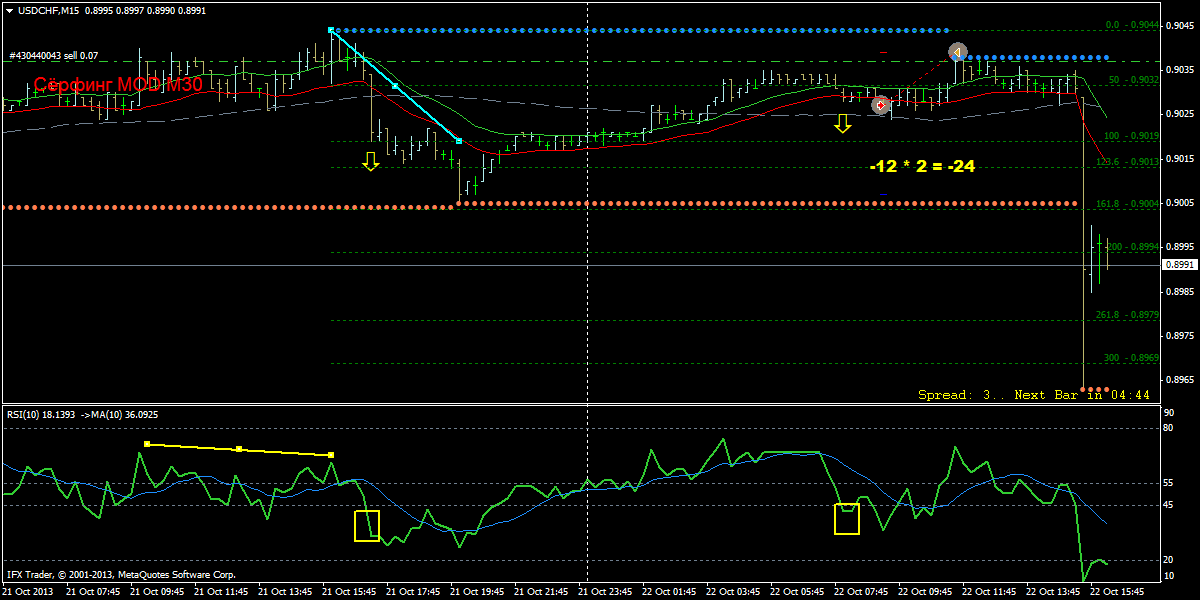The width and height of the screenshot is (1200, 600).
Task: Click time axis label 21 Oct 15:45
Action: (x=351, y=592)
